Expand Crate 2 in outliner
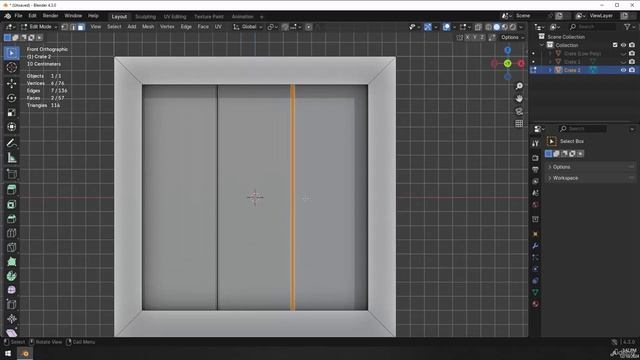This screenshot has height=360, width=640. point(550,70)
